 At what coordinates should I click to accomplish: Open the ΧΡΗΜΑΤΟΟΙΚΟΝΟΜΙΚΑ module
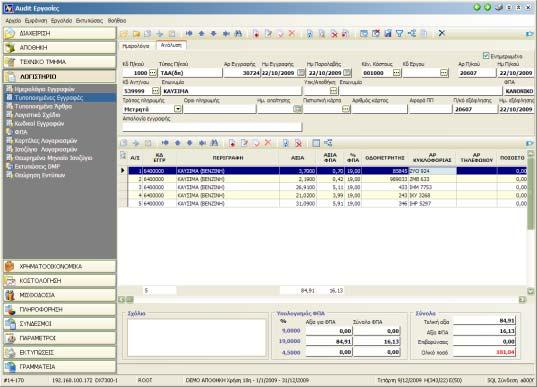point(60,266)
